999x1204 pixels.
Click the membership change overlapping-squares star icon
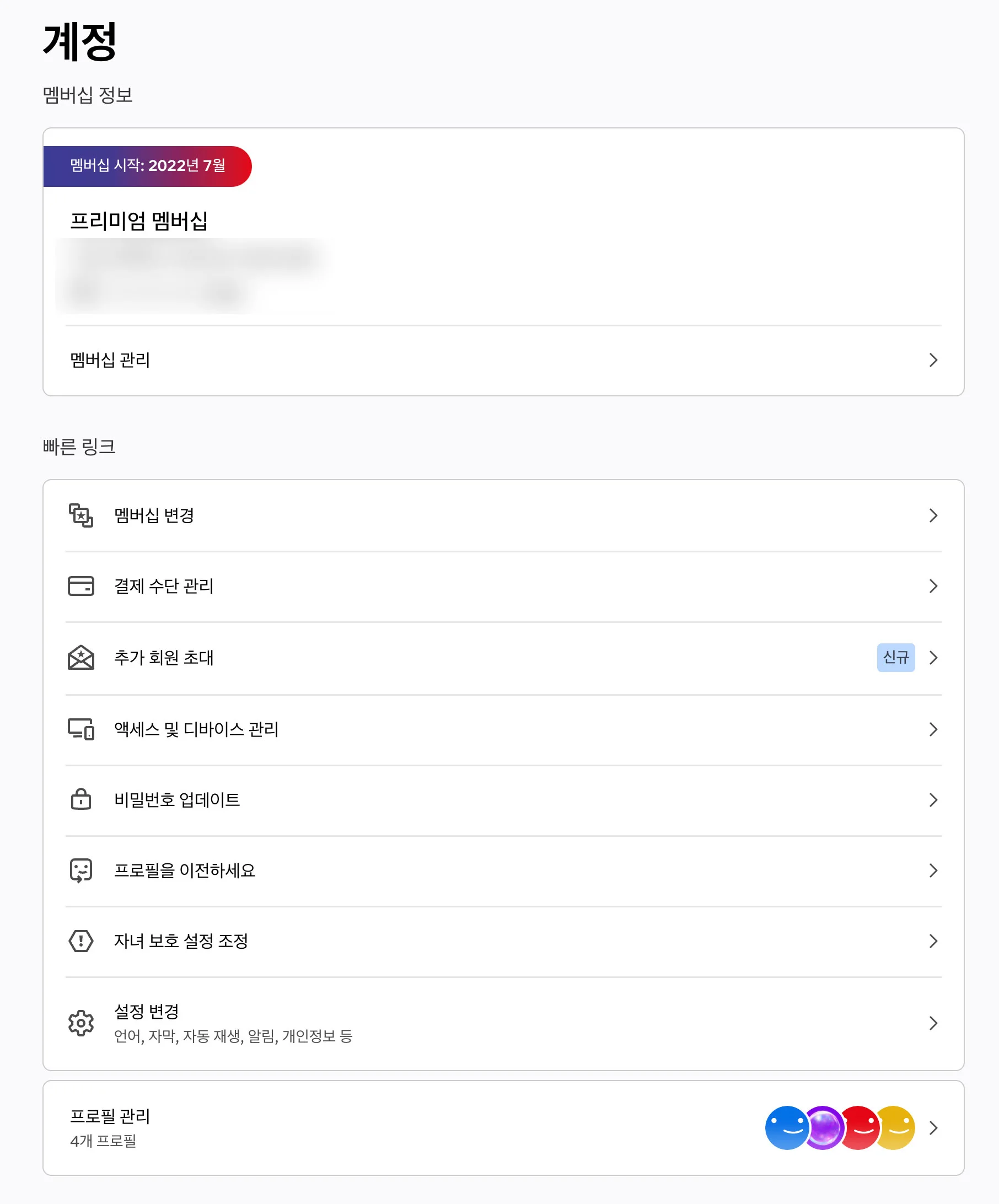click(81, 515)
